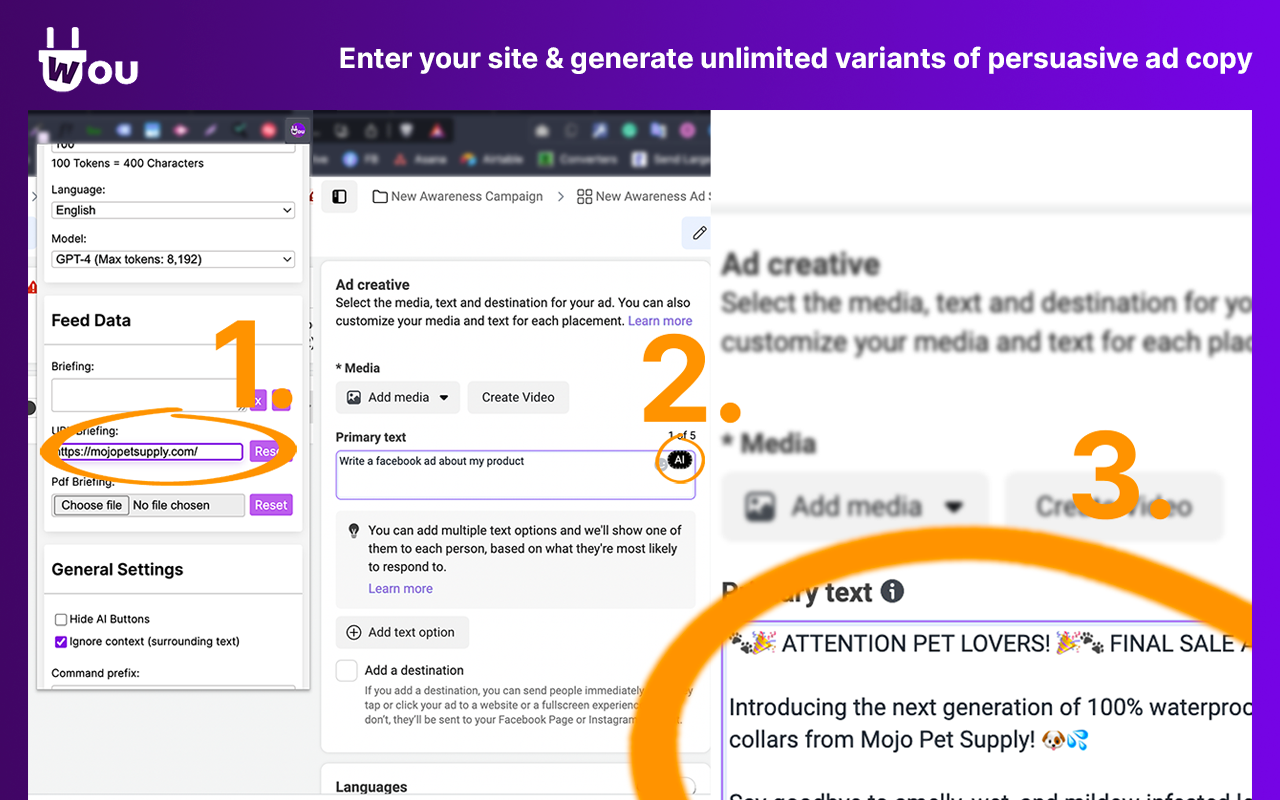Click the Briefing text area
Viewport: 1280px width, 800px height.
148,395
